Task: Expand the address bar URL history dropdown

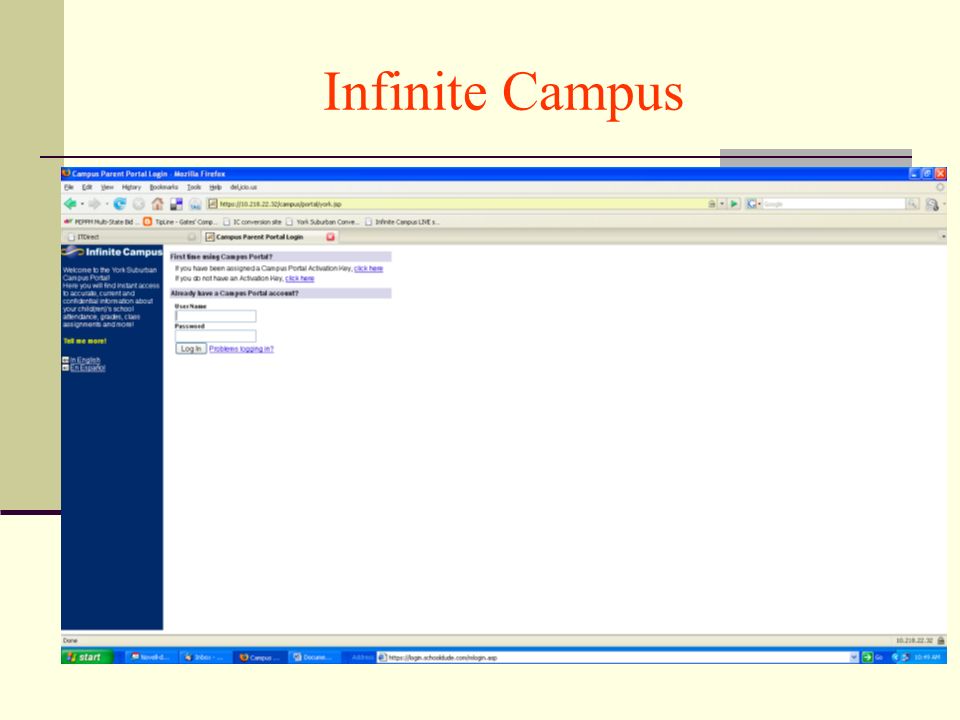Action: (722, 204)
